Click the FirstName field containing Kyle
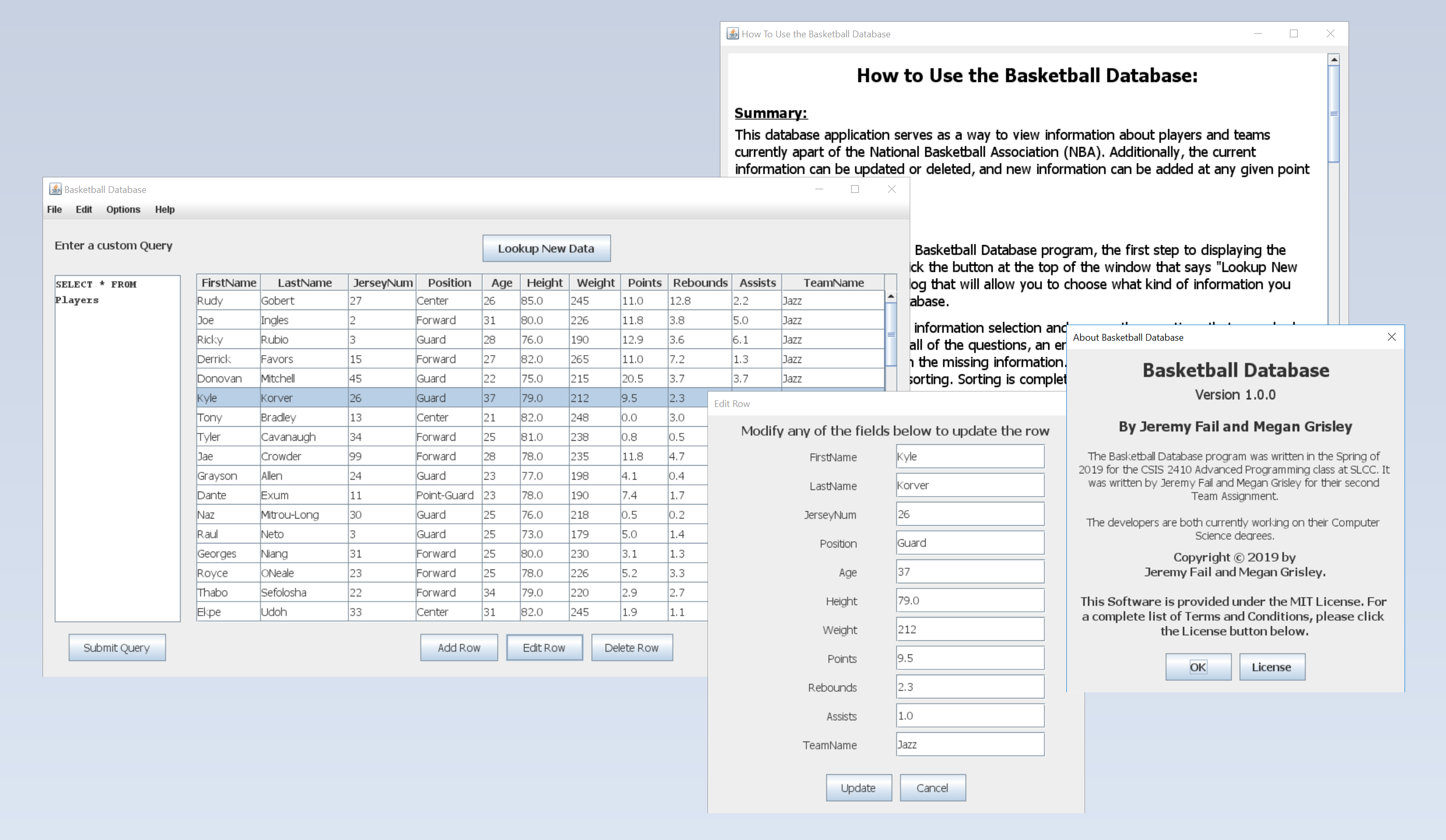This screenshot has width=1446, height=840. pyautogui.click(x=970, y=457)
